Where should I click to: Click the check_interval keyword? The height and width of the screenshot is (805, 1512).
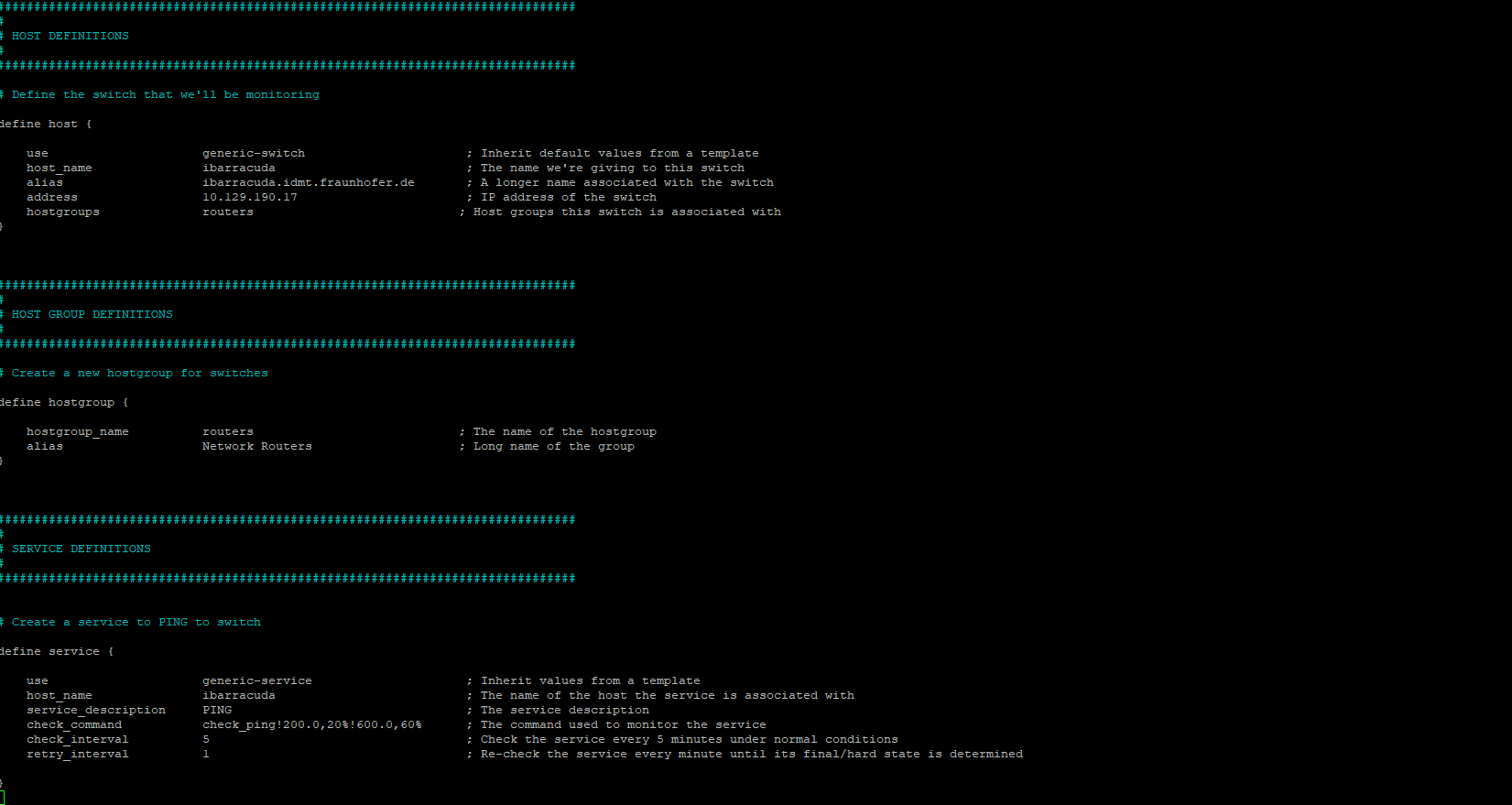(x=78, y=740)
